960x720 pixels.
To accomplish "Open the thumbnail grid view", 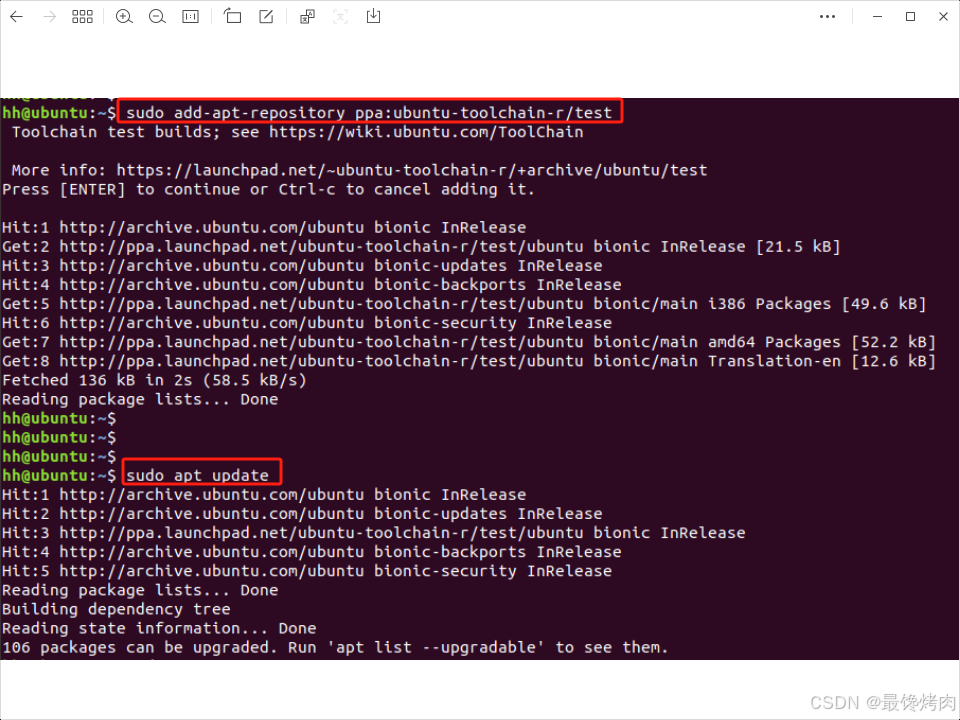I will click(82, 17).
